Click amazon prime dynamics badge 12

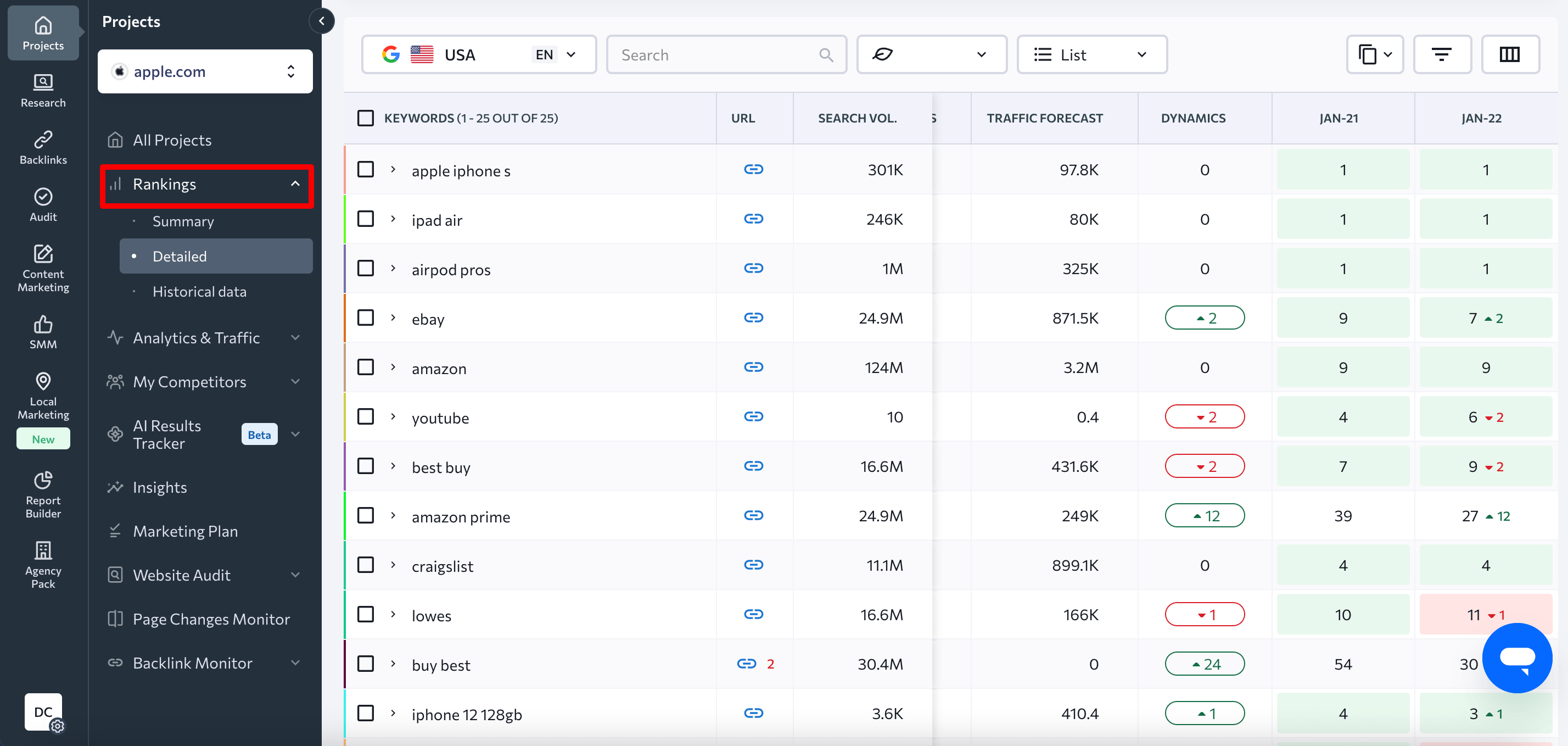pos(1204,515)
